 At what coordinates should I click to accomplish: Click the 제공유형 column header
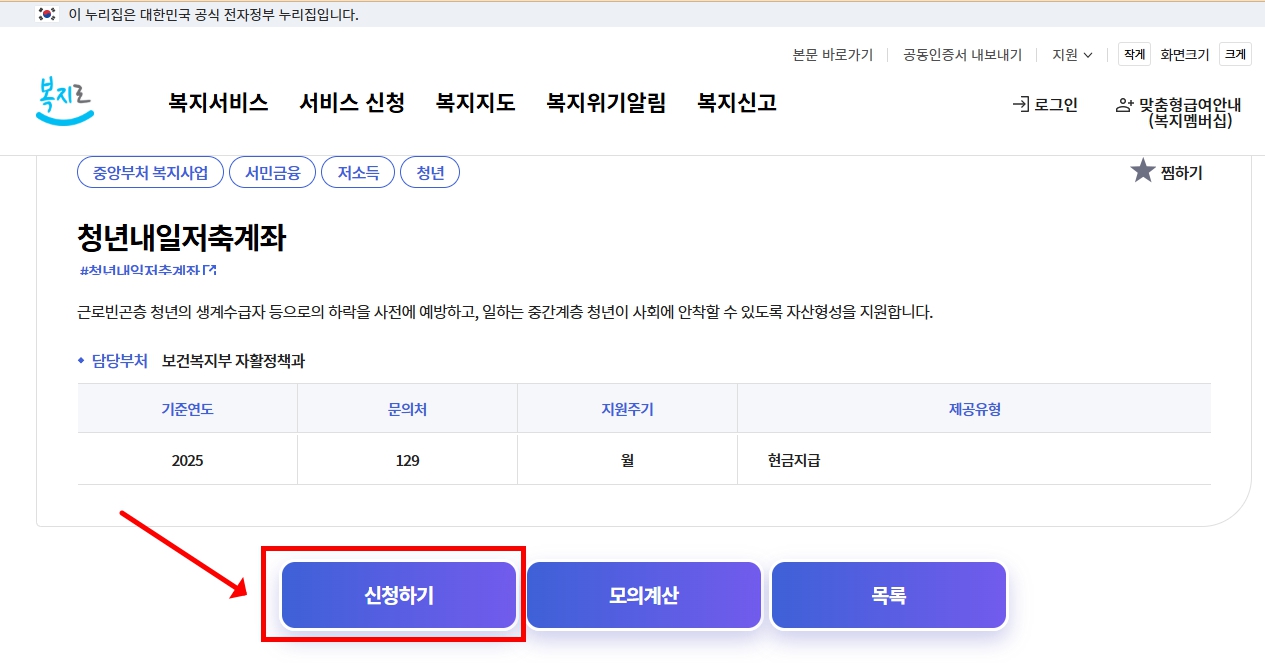974,409
